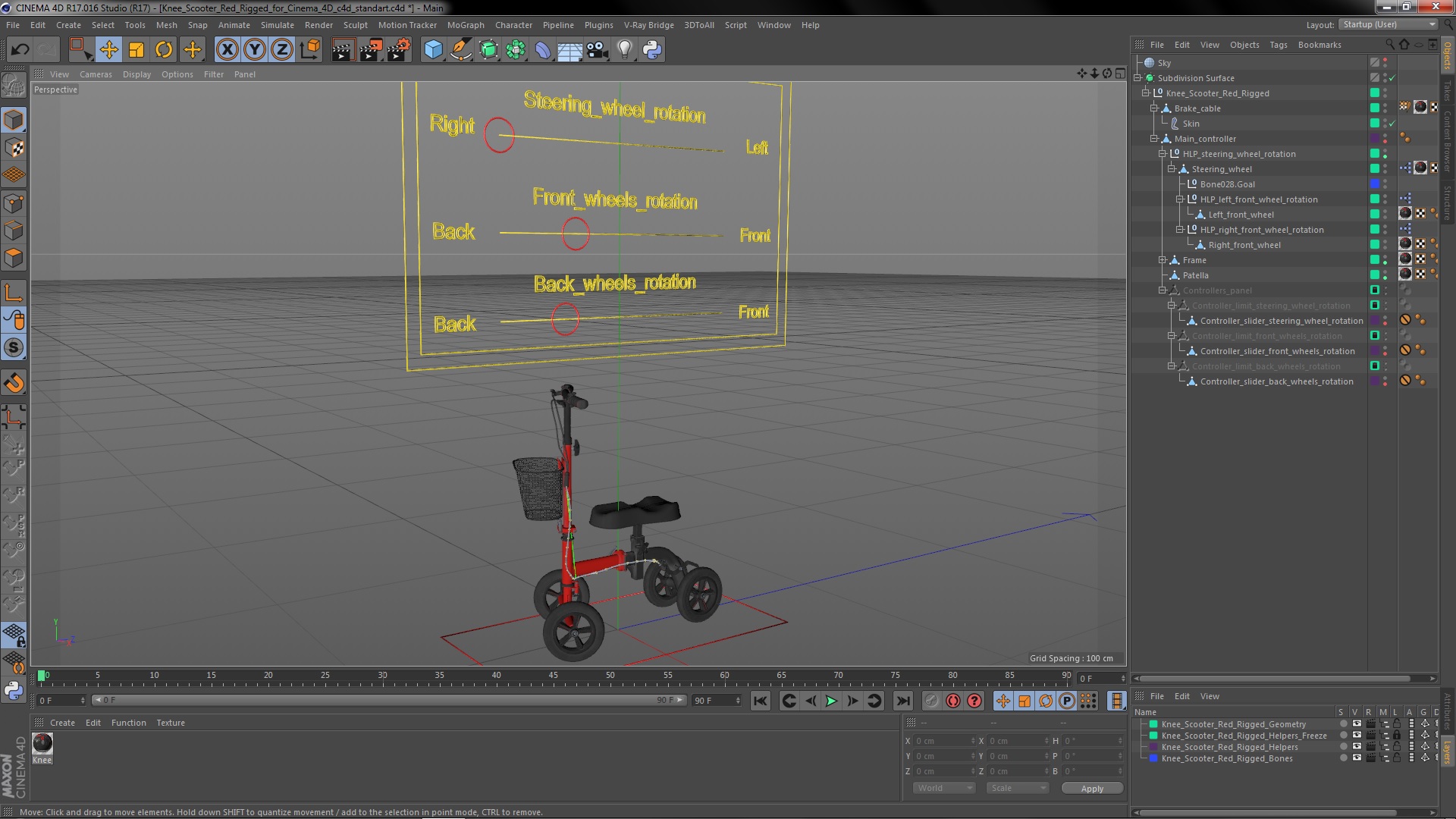Image resolution: width=1456 pixels, height=819 pixels.
Task: Open the MoGraph menu
Action: tap(466, 25)
